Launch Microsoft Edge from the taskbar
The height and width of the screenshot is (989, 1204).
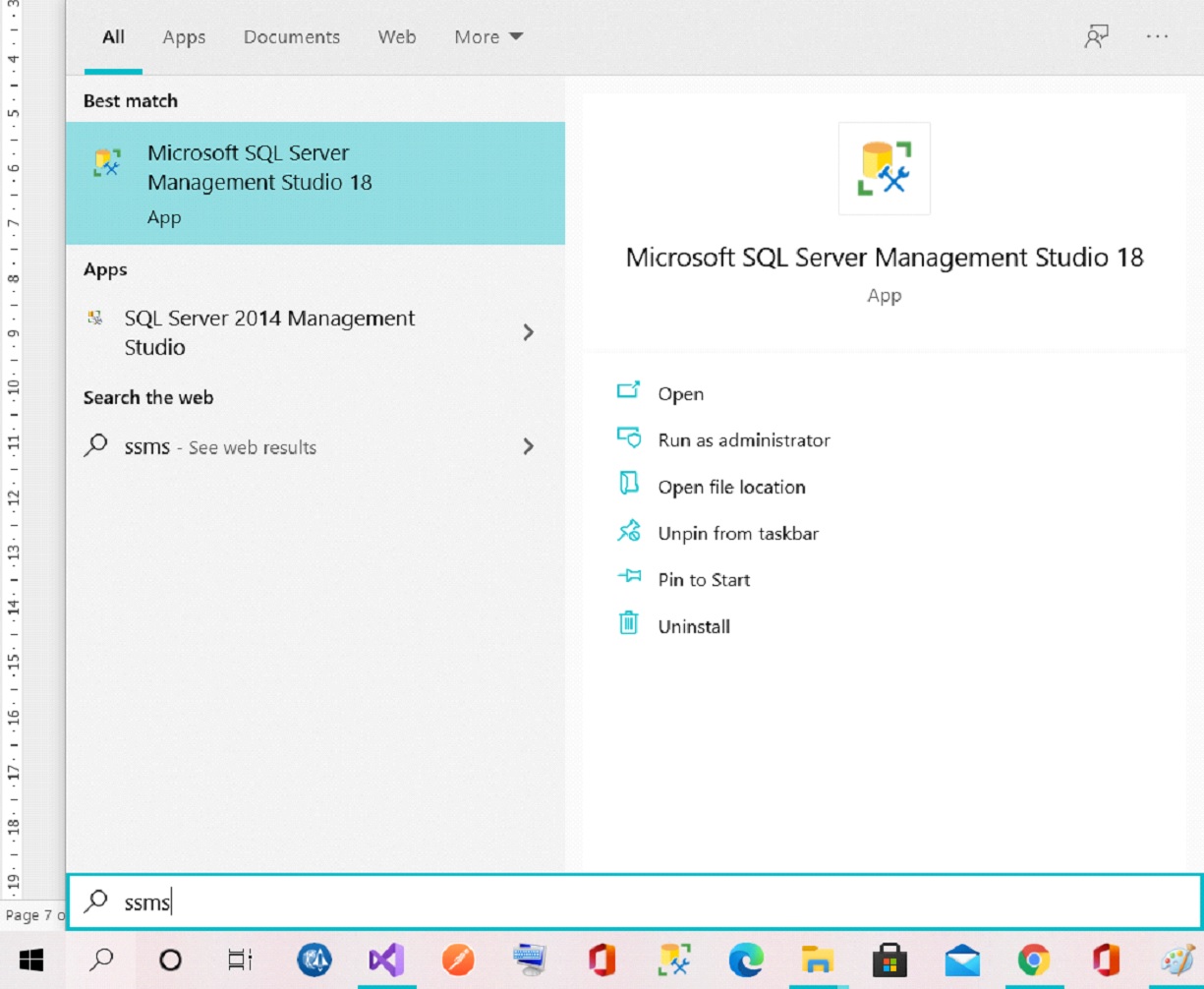(x=746, y=960)
